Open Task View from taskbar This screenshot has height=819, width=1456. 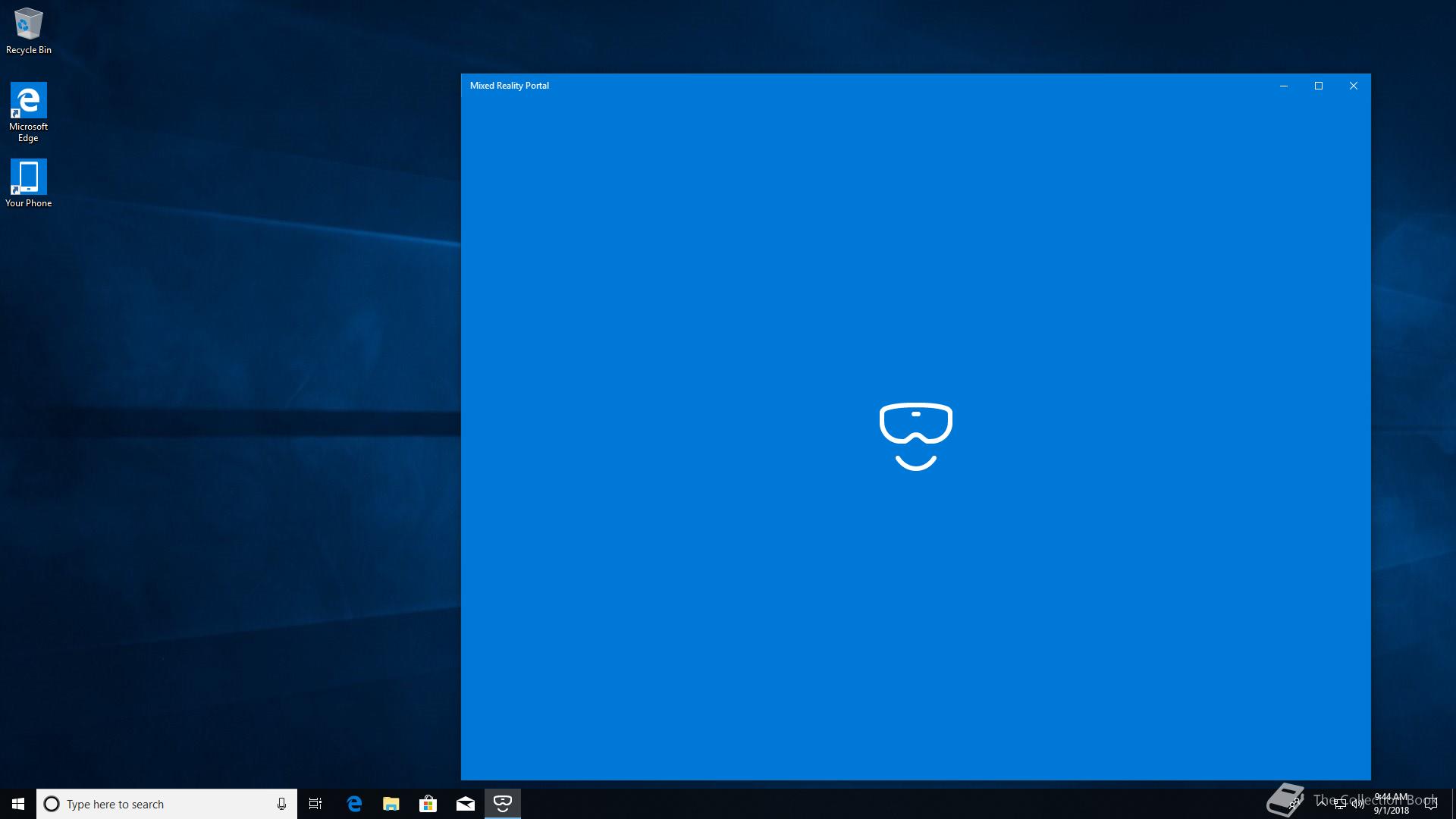[315, 804]
